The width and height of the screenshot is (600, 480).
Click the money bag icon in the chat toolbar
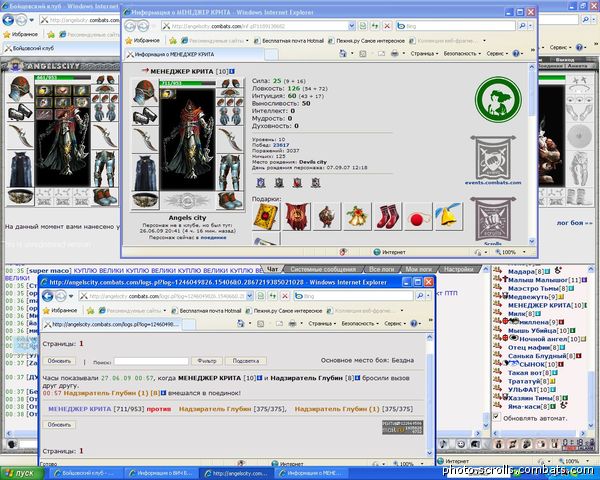click(499, 444)
